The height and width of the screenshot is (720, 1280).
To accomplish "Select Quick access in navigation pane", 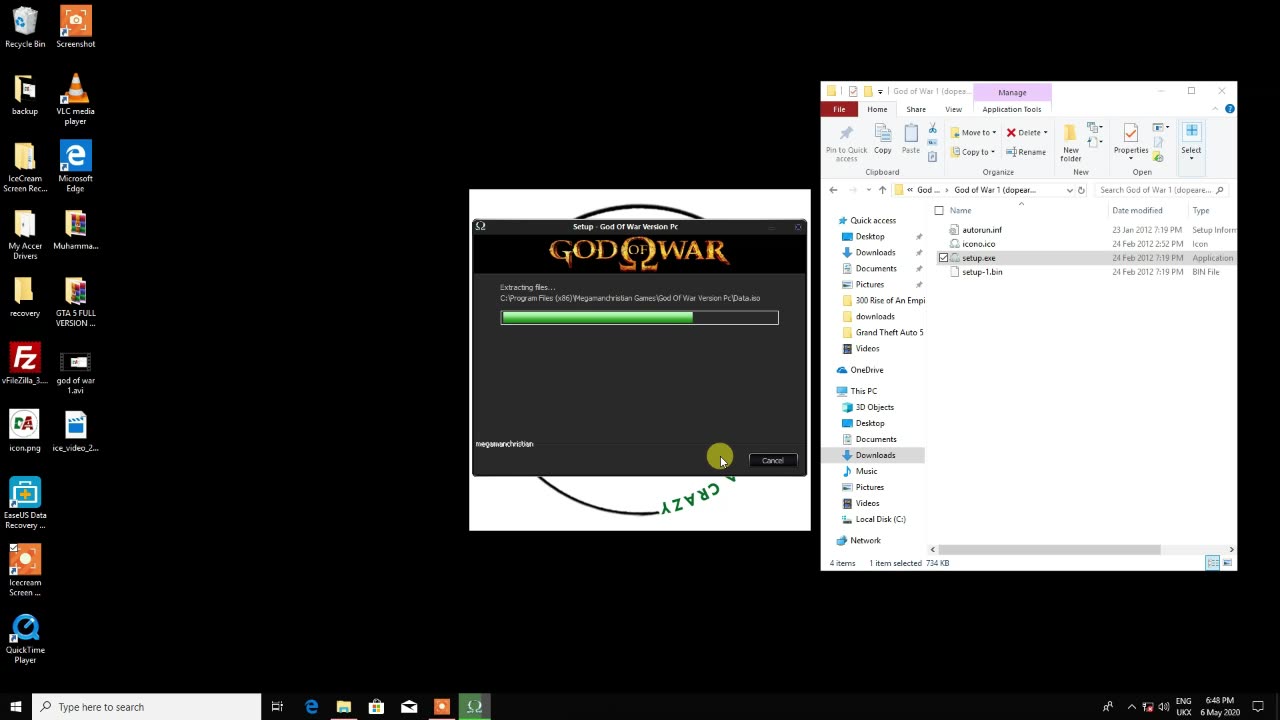I will pyautogui.click(x=873, y=221).
